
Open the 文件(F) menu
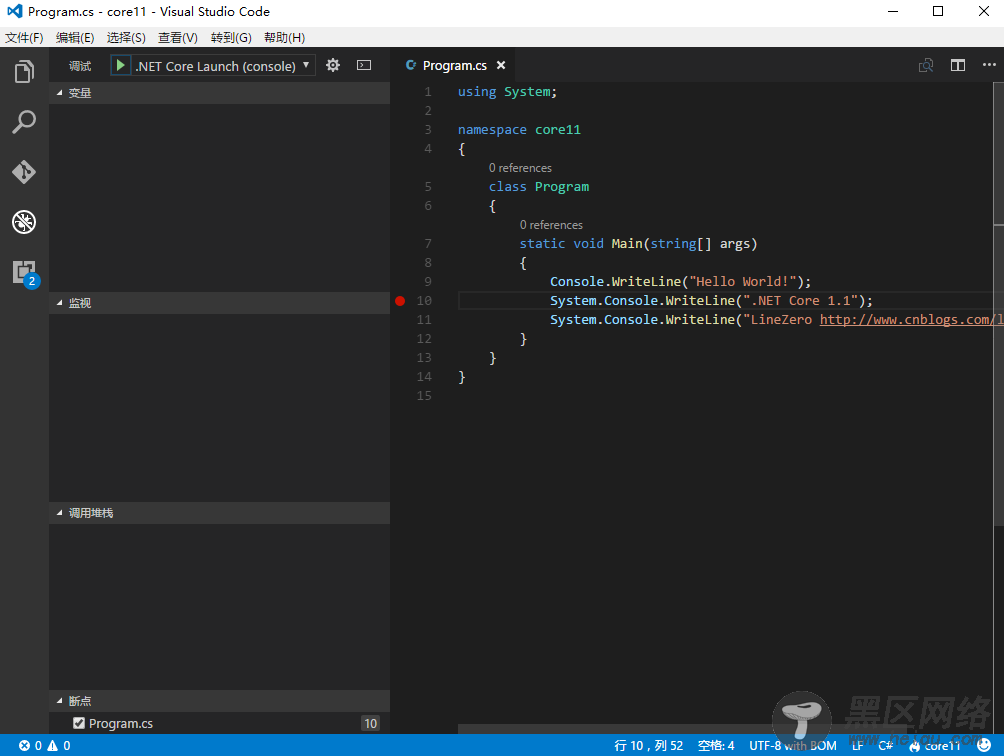24,38
